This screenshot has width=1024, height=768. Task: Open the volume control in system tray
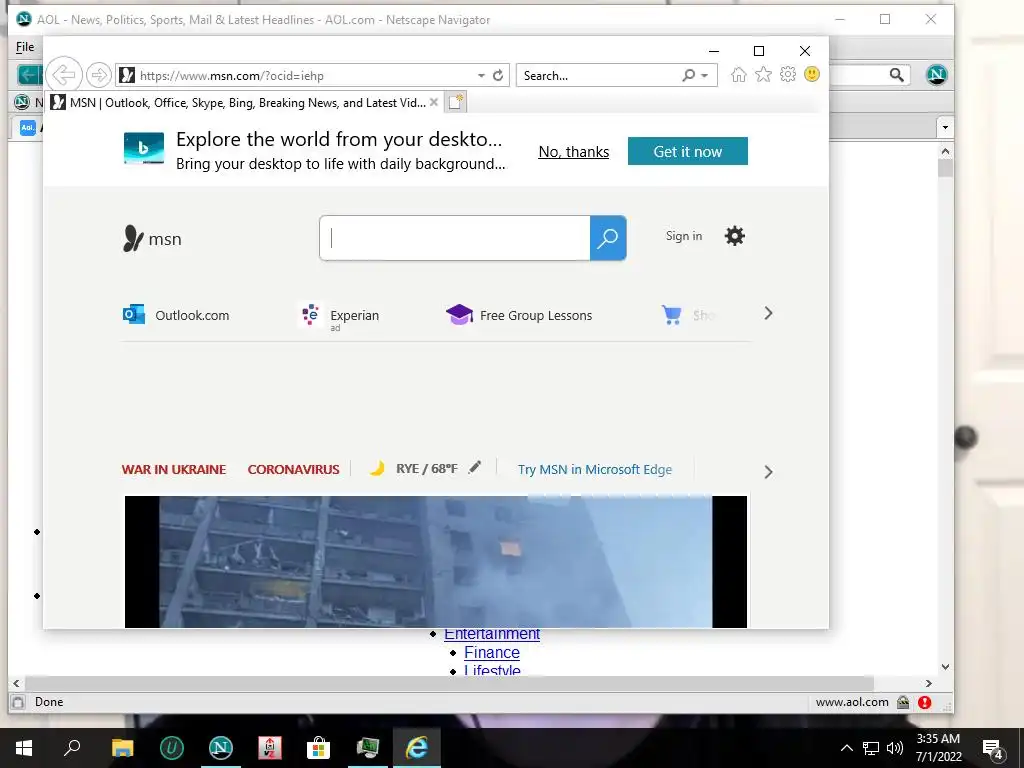895,748
